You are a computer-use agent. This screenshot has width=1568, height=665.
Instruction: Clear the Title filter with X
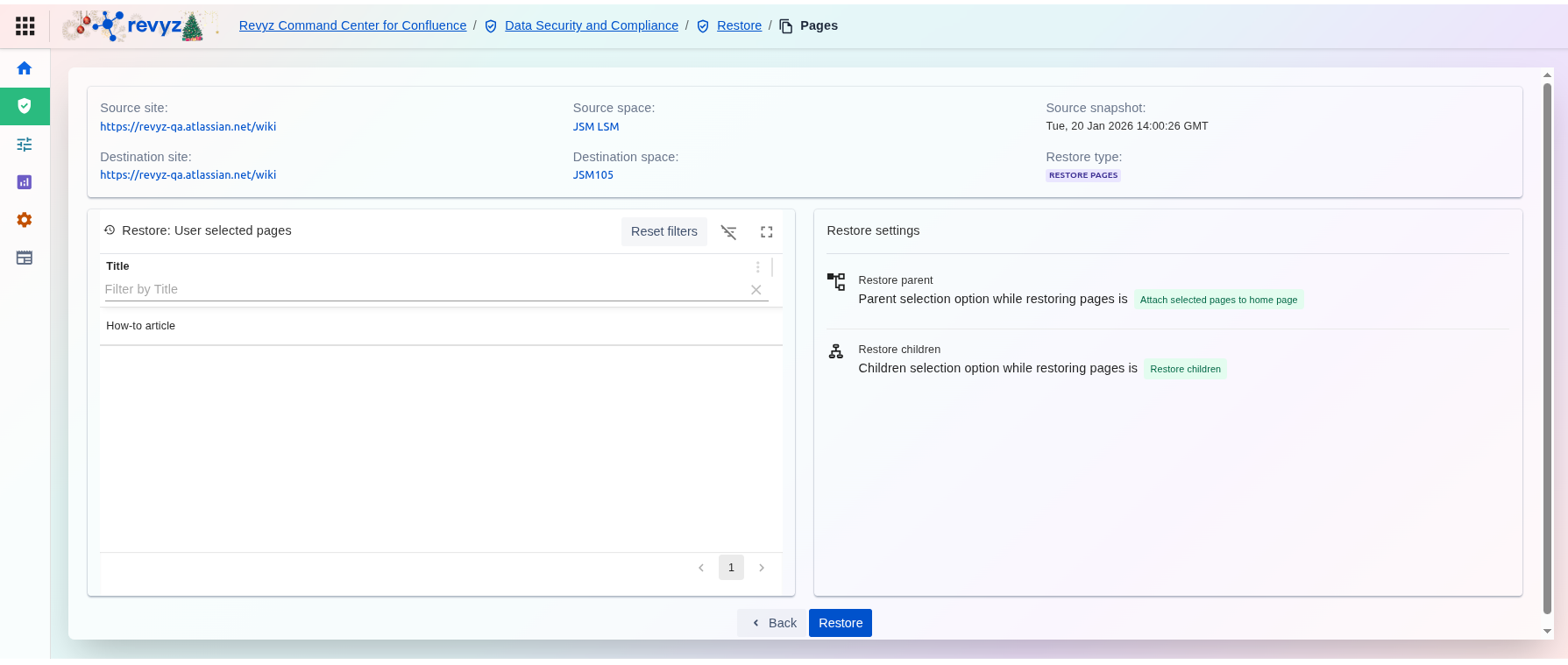tap(756, 290)
